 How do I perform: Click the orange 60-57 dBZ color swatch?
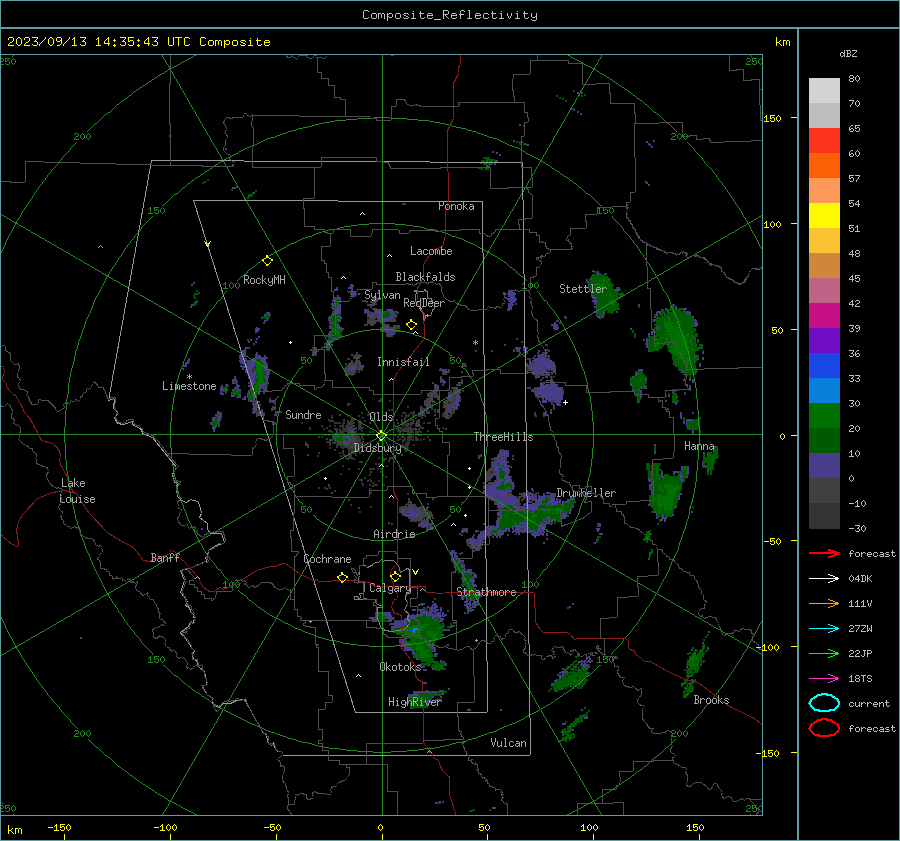824,166
